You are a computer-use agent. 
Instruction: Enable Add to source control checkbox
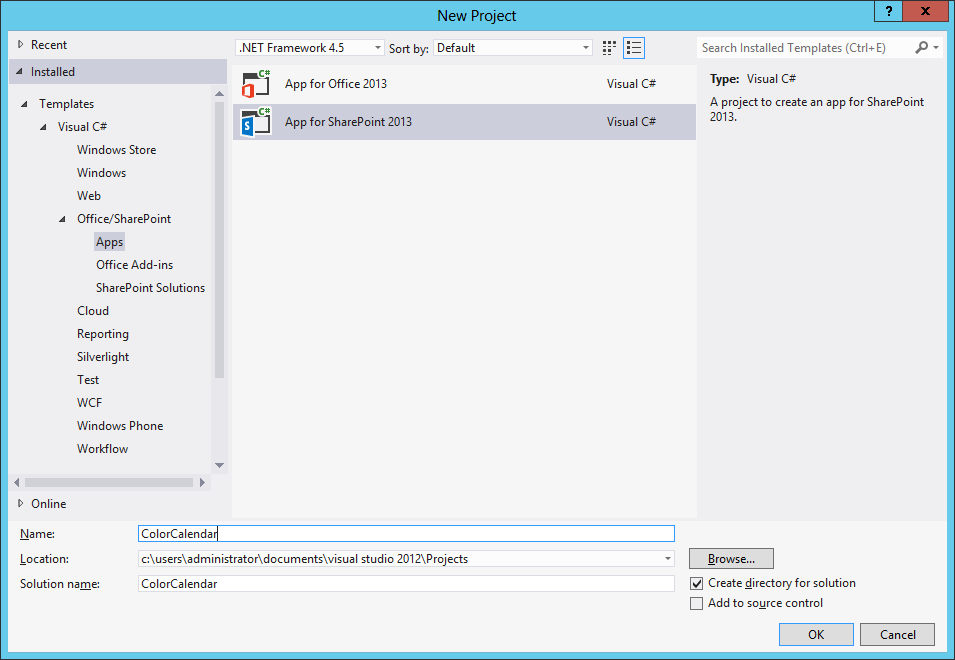click(x=697, y=604)
